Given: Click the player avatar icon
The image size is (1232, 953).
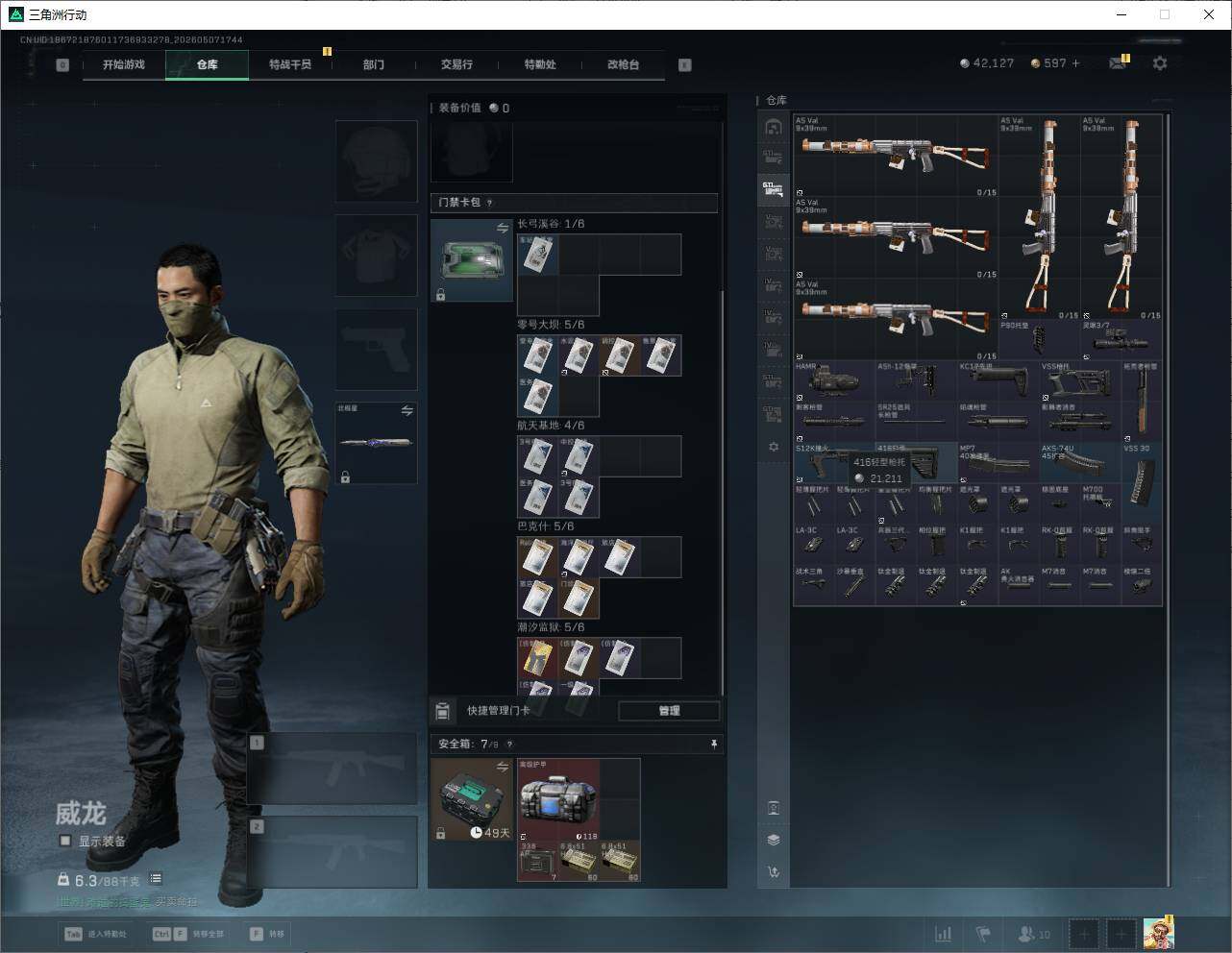Looking at the screenshot, I should pos(1159,934).
